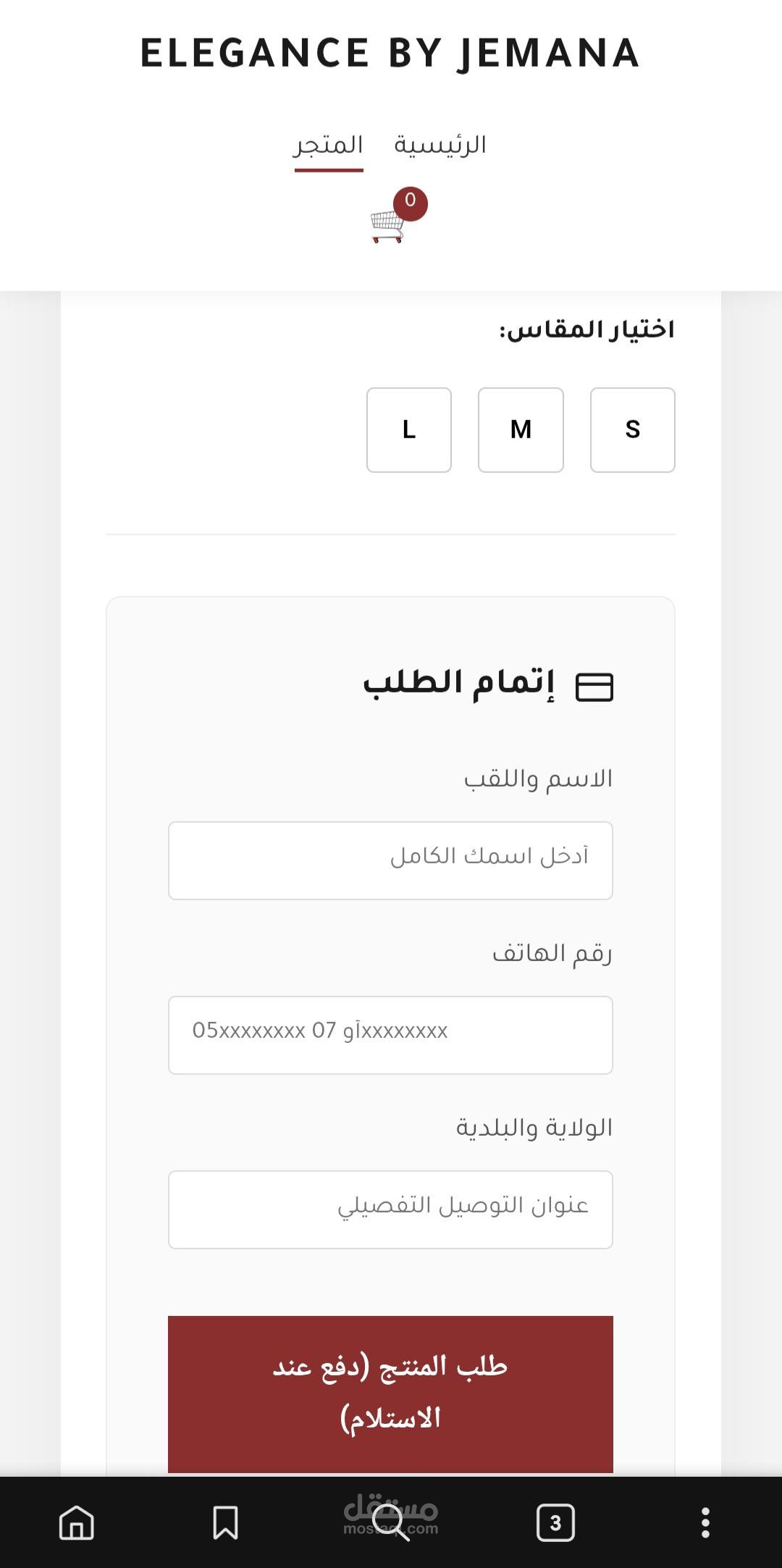Open the three-dot browser menu
This screenshot has width=782, height=1568.
[x=705, y=1522]
